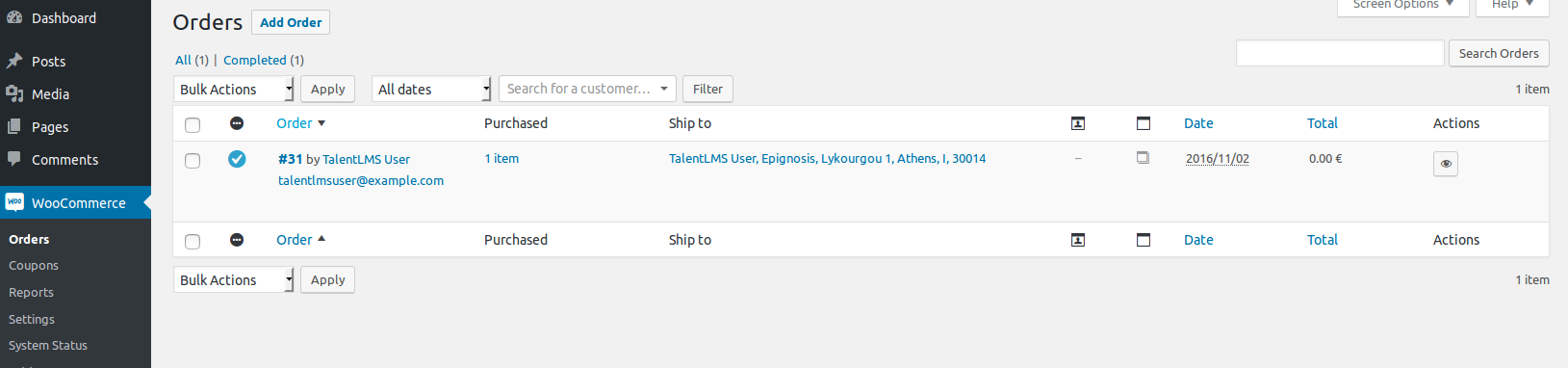Tick the checkbox for order #31
Viewport: 1568px width, 368px height.
[x=193, y=160]
